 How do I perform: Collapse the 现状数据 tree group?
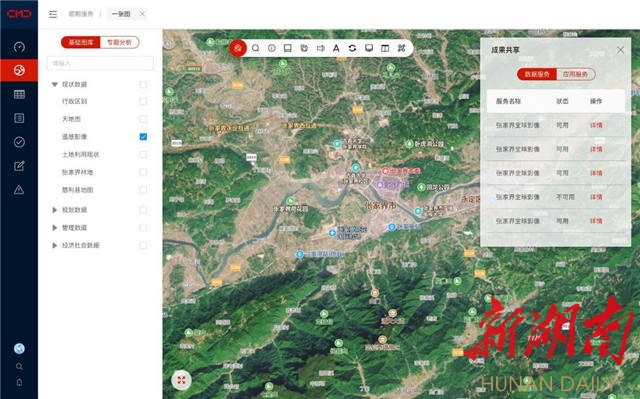tap(54, 84)
